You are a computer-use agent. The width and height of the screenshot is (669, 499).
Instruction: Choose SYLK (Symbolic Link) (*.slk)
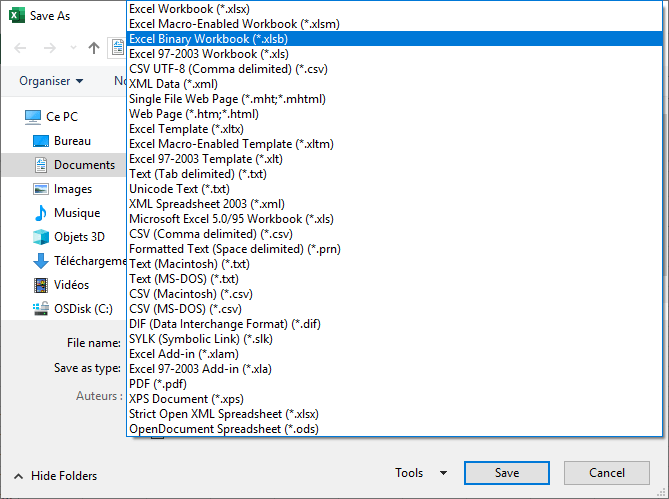click(394, 339)
